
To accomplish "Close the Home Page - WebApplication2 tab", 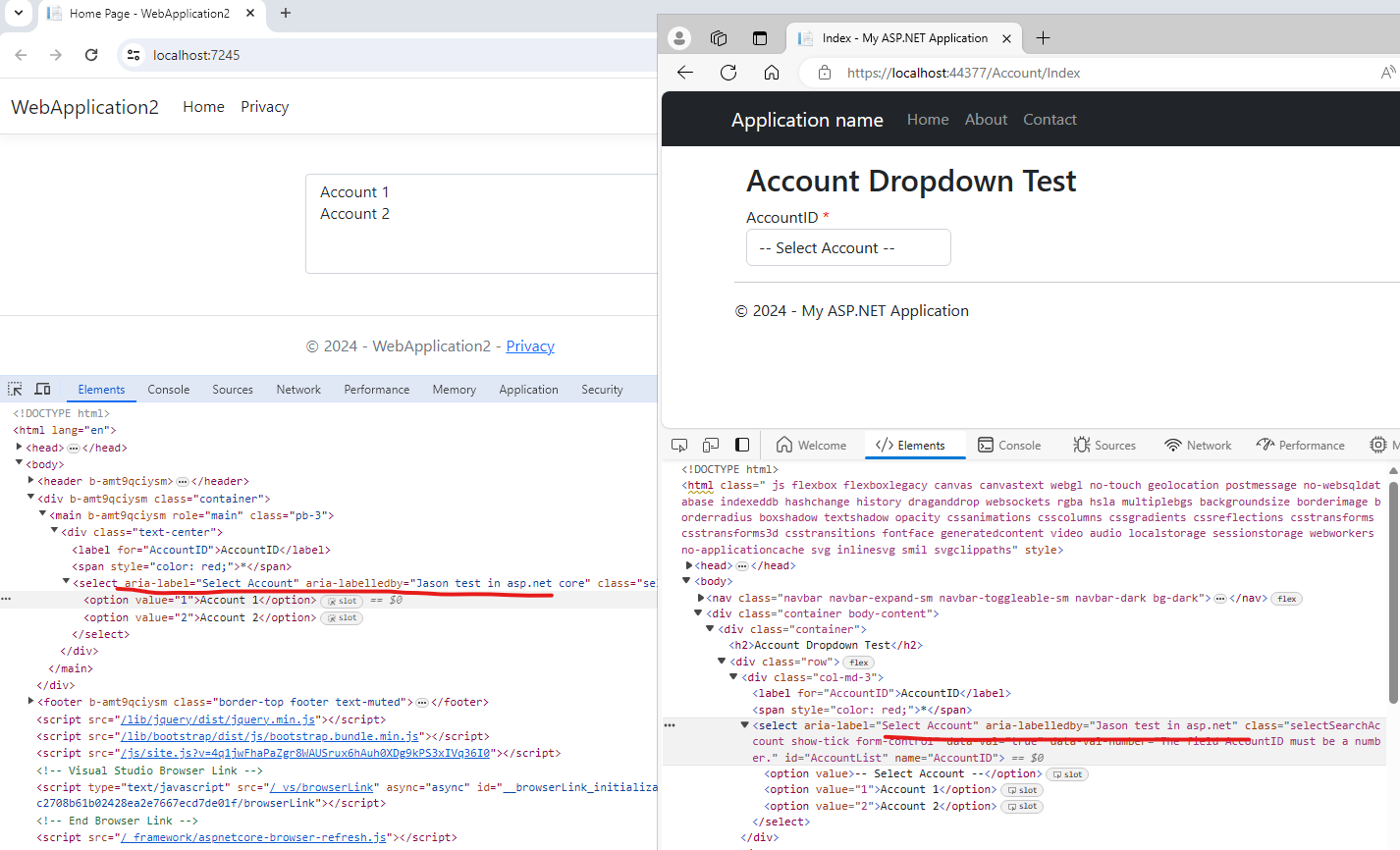I will (249, 13).
